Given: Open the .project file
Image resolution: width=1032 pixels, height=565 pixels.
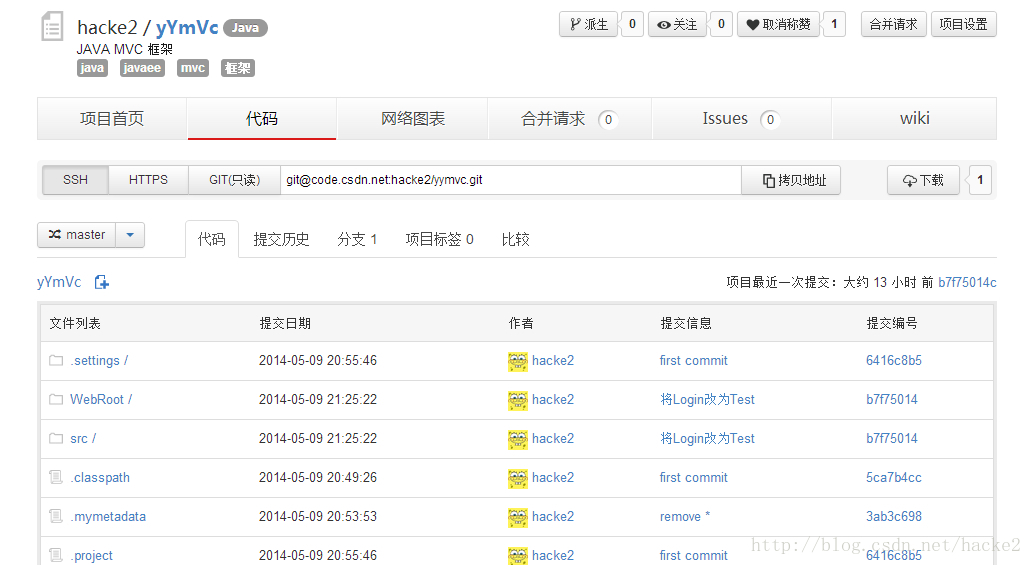Looking at the screenshot, I should click(x=91, y=555).
